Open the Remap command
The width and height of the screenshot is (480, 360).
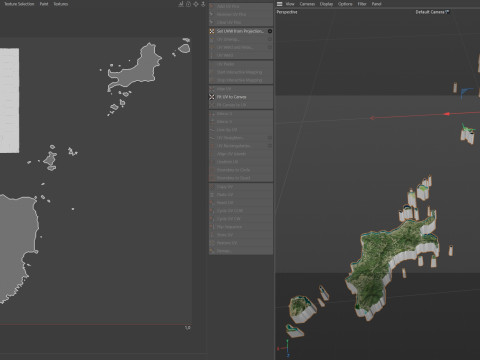click(241, 251)
